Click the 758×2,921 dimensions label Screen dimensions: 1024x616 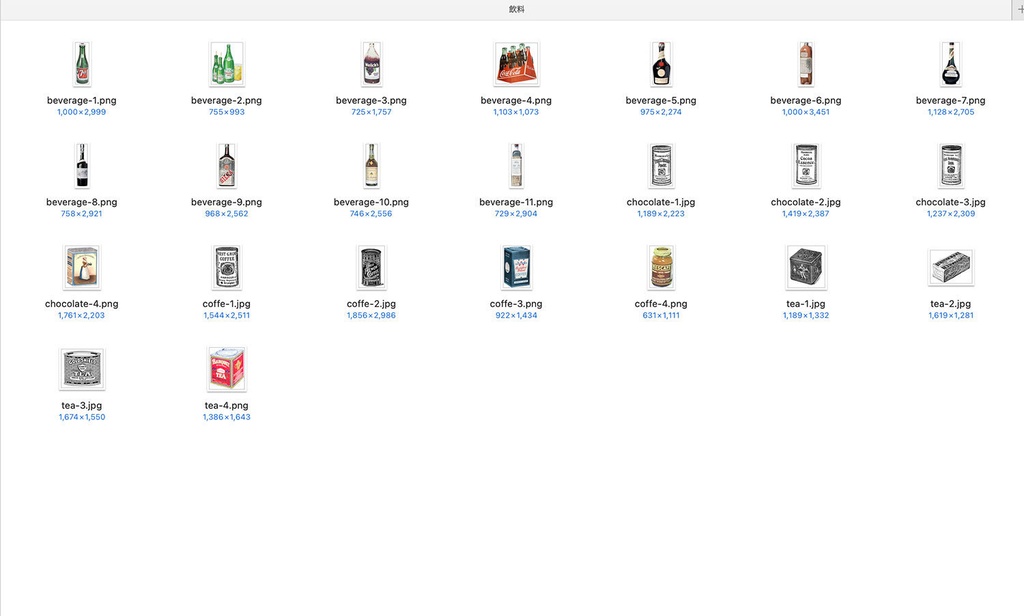pos(82,214)
